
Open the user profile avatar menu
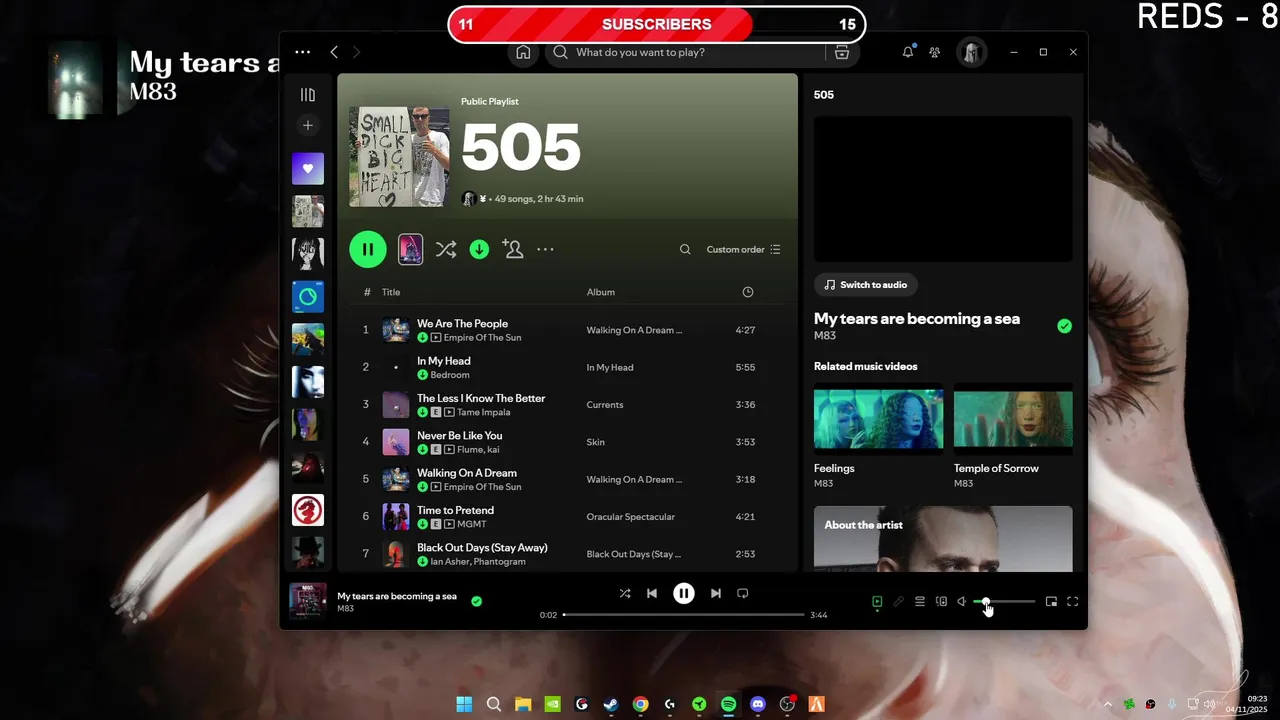coord(972,52)
